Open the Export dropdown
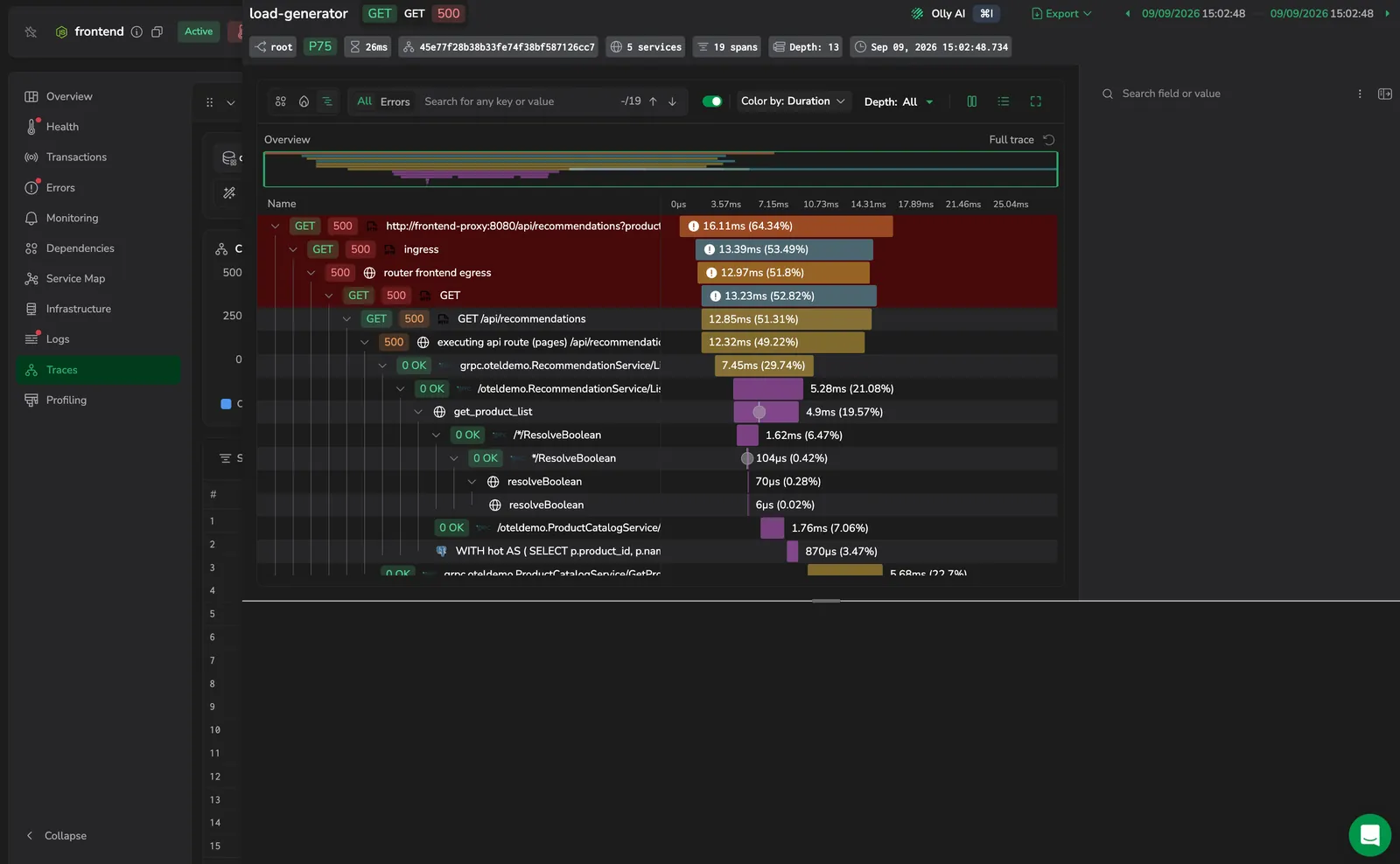 (x=1061, y=13)
